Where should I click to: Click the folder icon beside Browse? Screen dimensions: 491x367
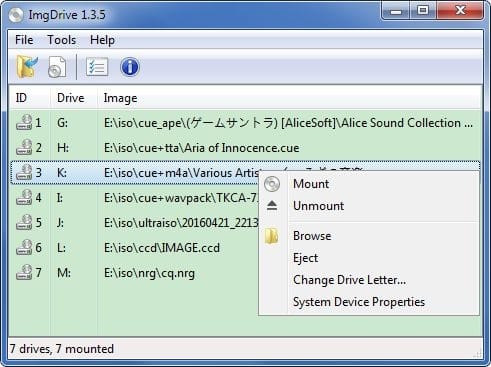pyautogui.click(x=272, y=236)
